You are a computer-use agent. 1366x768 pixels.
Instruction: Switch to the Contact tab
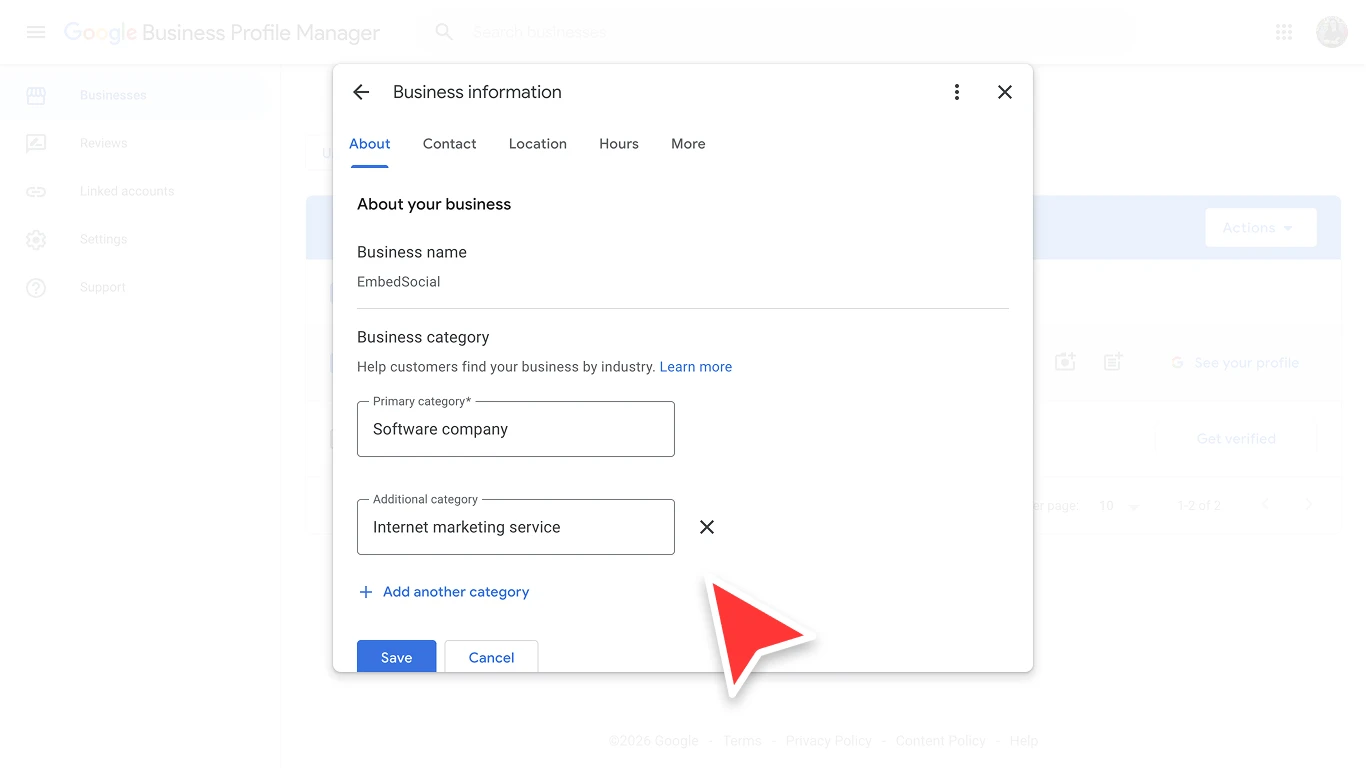point(449,143)
